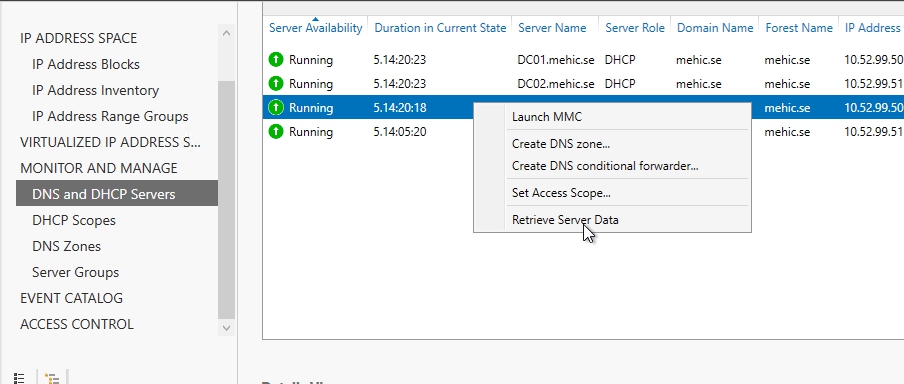Screen dimensions: 904x384
Task: Select VIRTUALIZED IP ADDRESS S... node
Action: pos(110,142)
